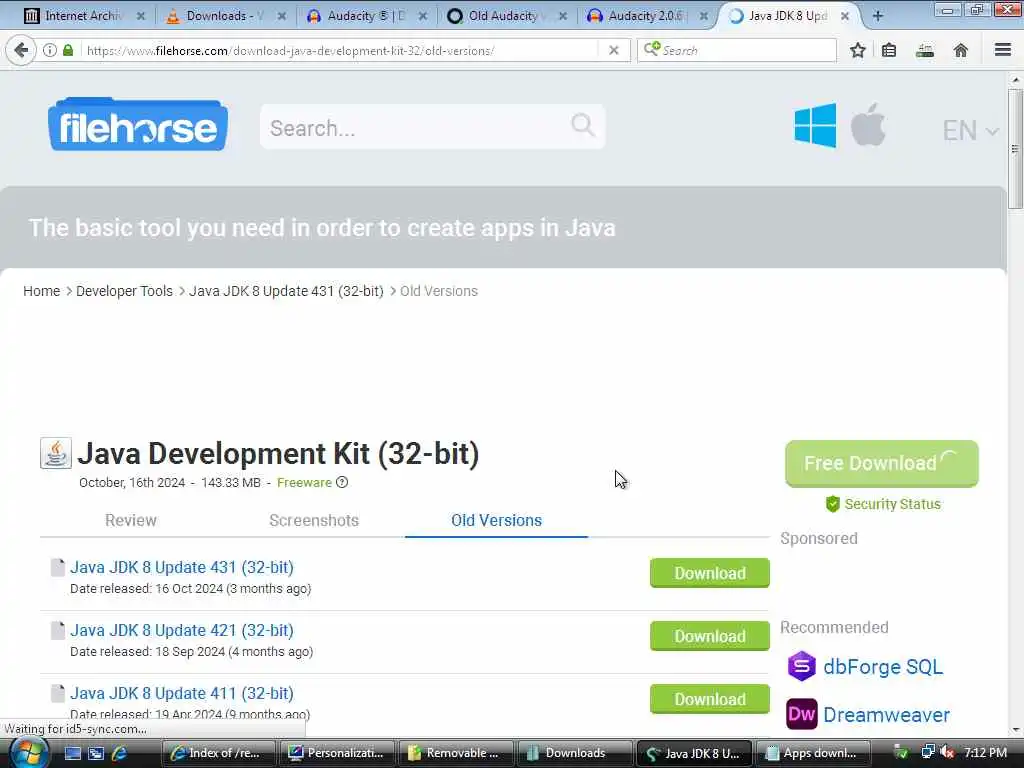Viewport: 1024px width, 768px height.
Task: Go to the browser home icon
Action: click(x=961, y=50)
